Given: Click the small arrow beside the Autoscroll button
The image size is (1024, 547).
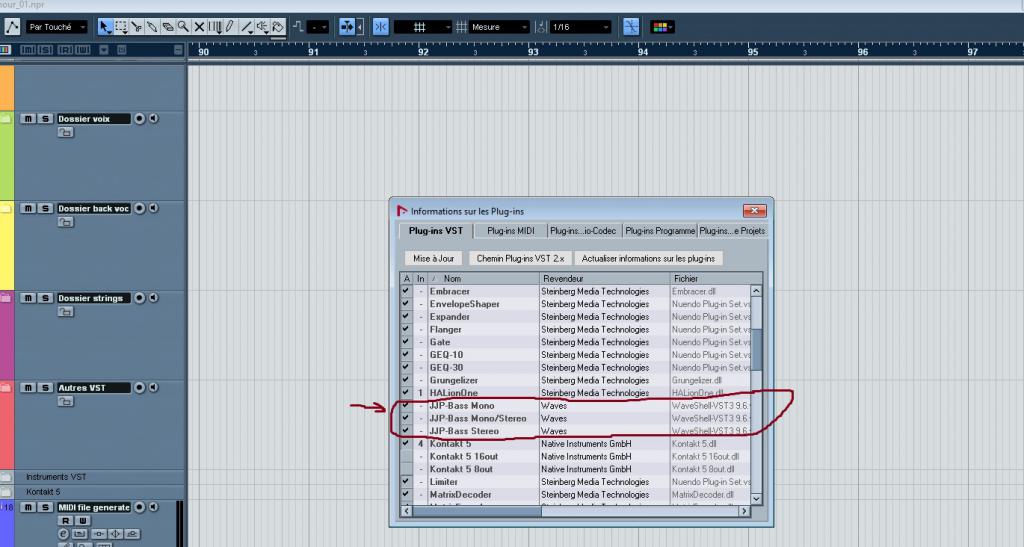Looking at the screenshot, I should pyautogui.click(x=360, y=27).
